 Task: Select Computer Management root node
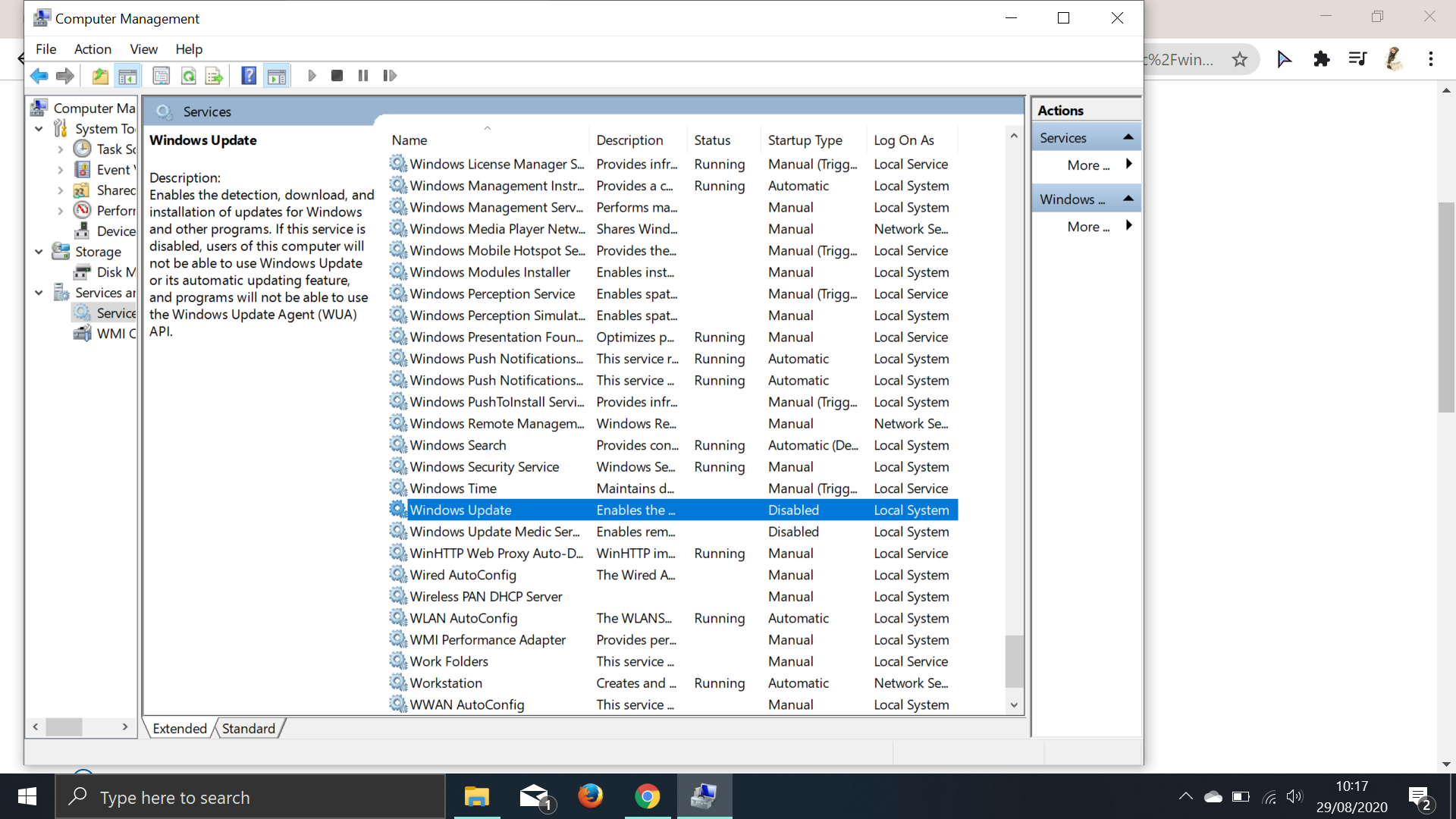(83, 108)
